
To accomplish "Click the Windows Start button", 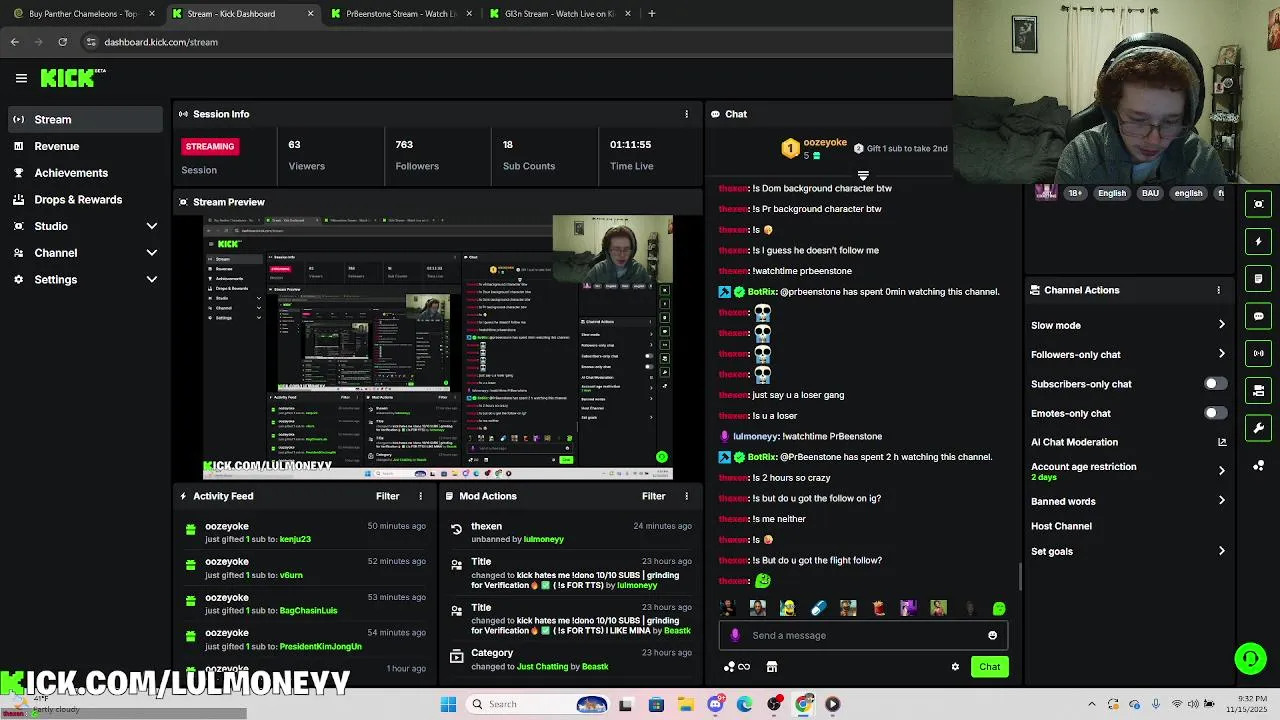I will [448, 704].
